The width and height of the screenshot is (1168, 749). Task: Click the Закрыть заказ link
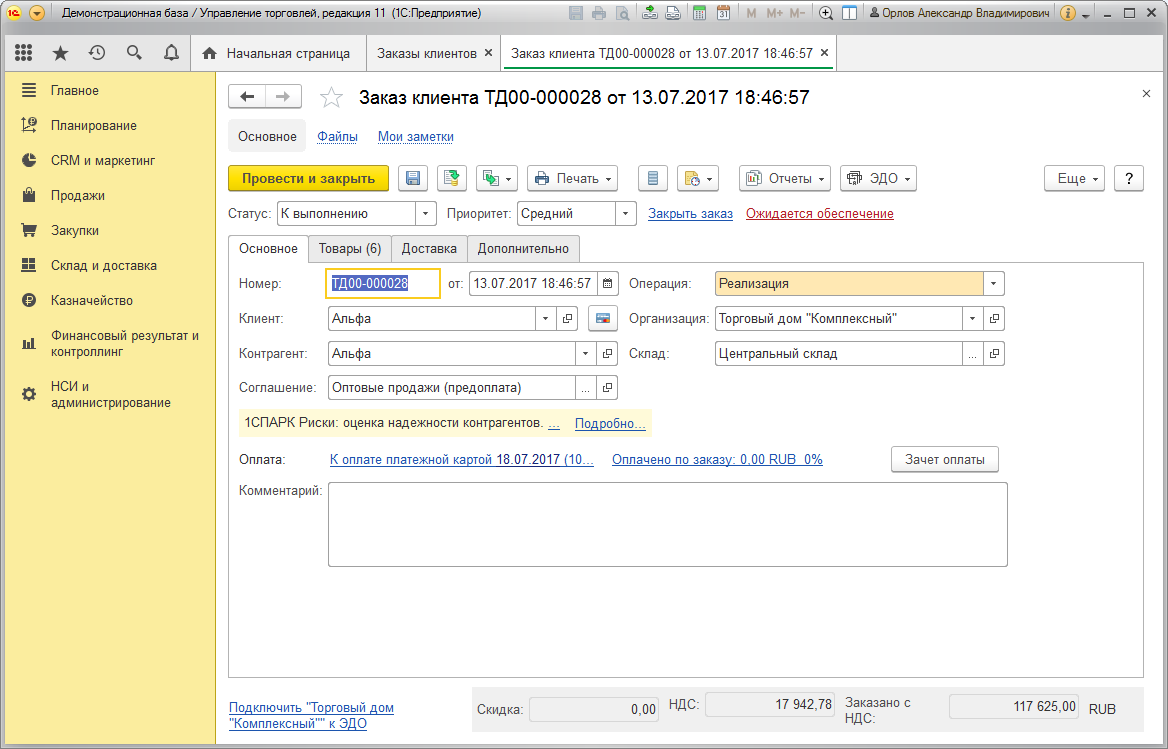point(691,214)
